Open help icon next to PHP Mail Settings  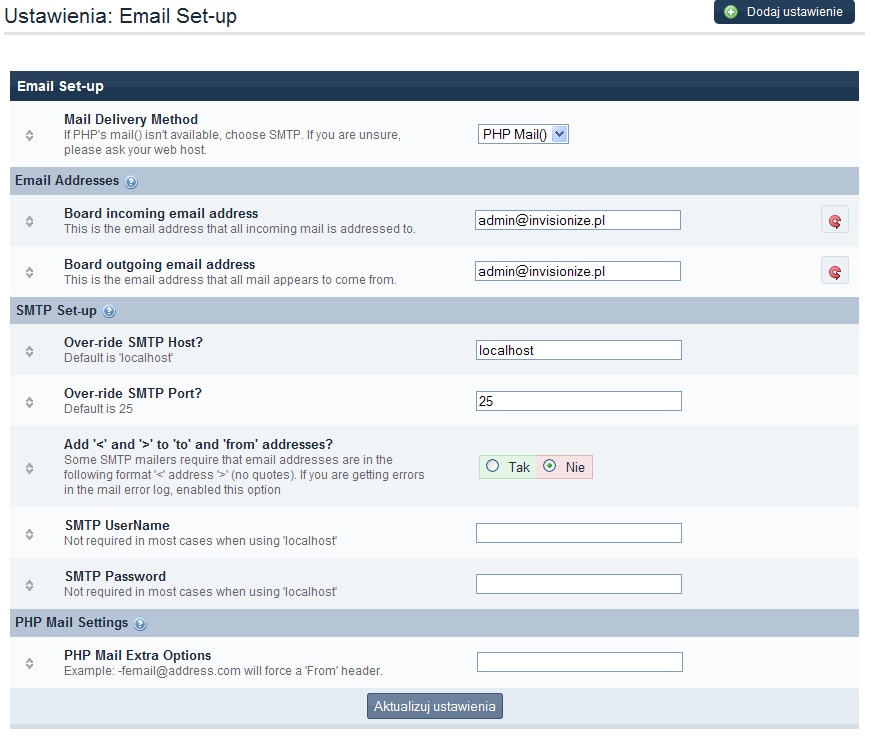click(x=140, y=624)
